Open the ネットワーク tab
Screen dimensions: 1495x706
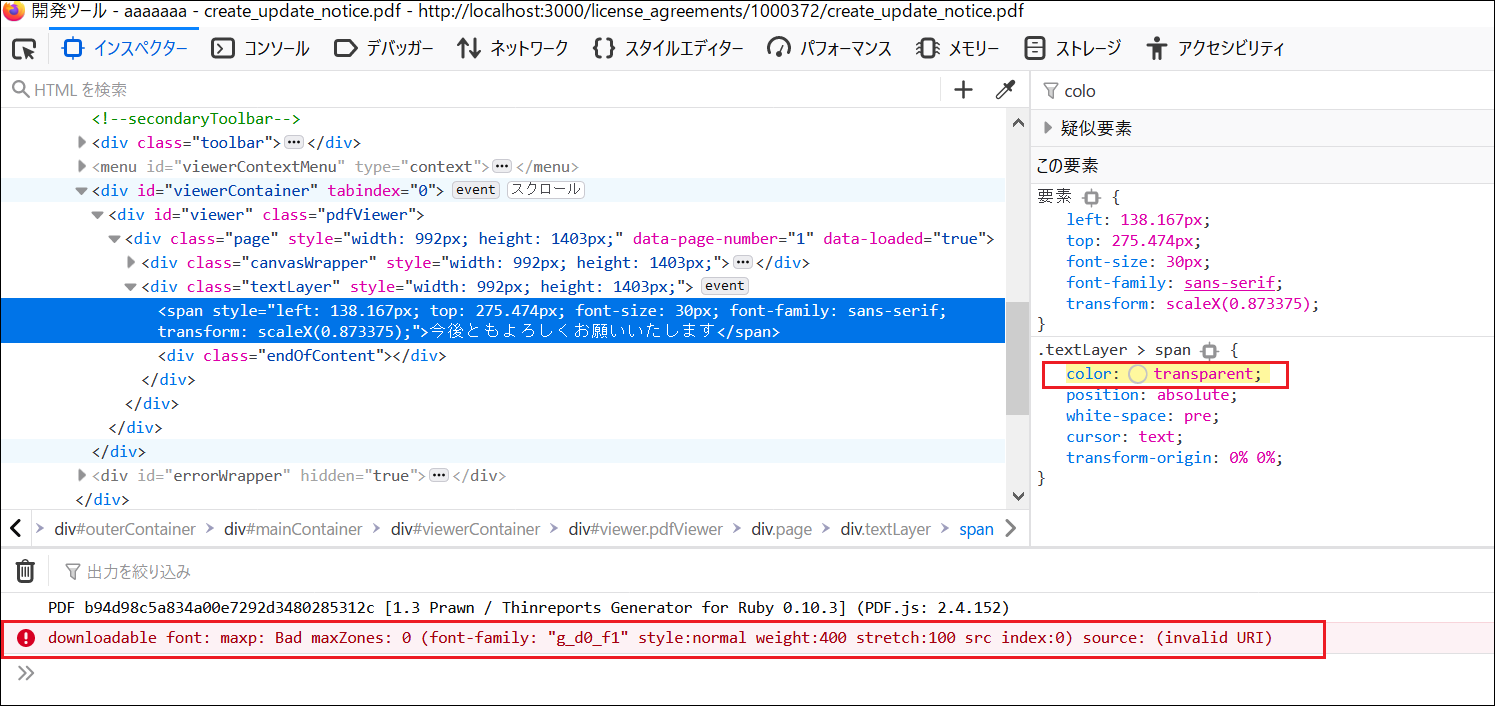[513, 47]
